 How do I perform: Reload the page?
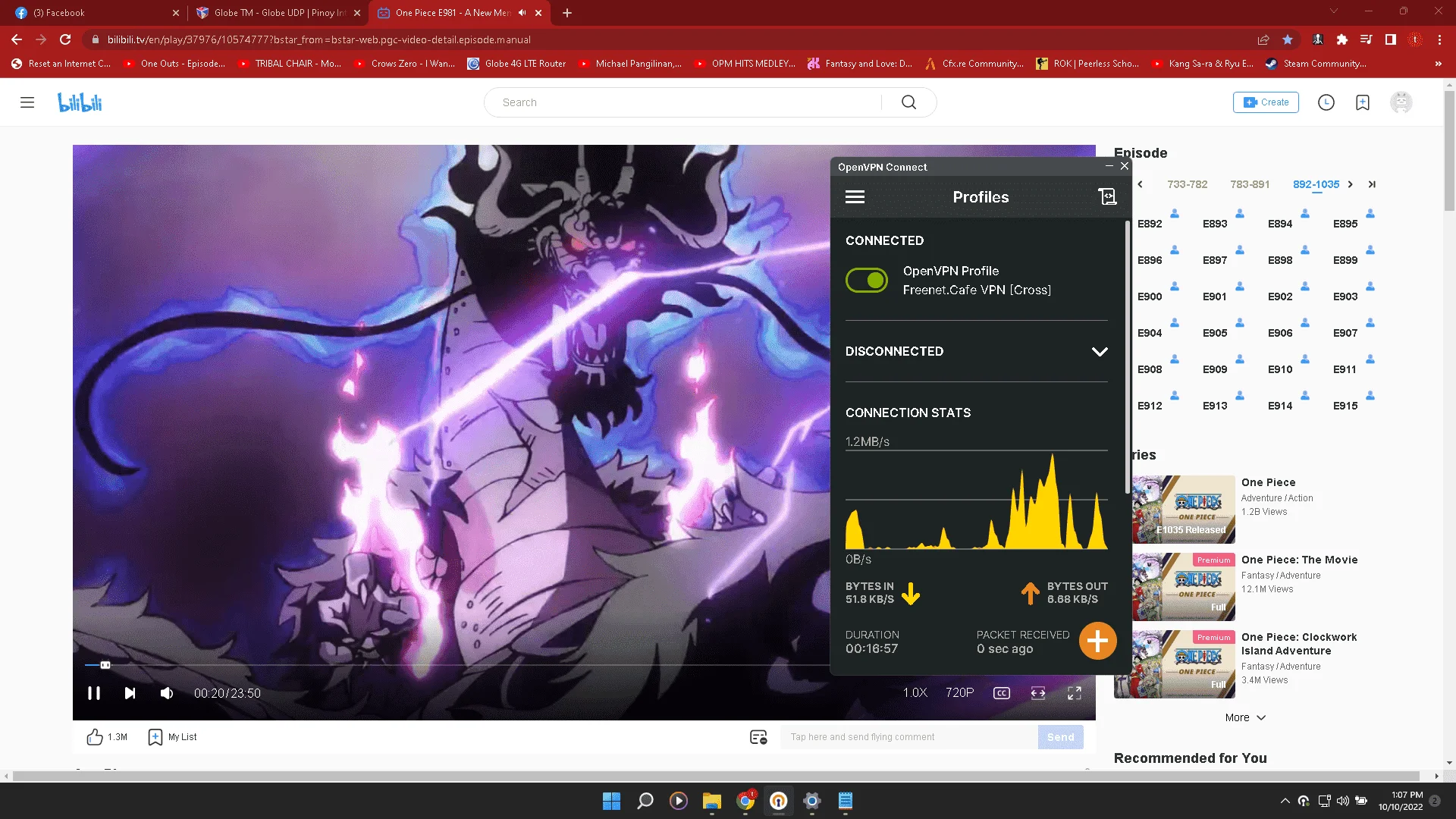pyautogui.click(x=65, y=39)
